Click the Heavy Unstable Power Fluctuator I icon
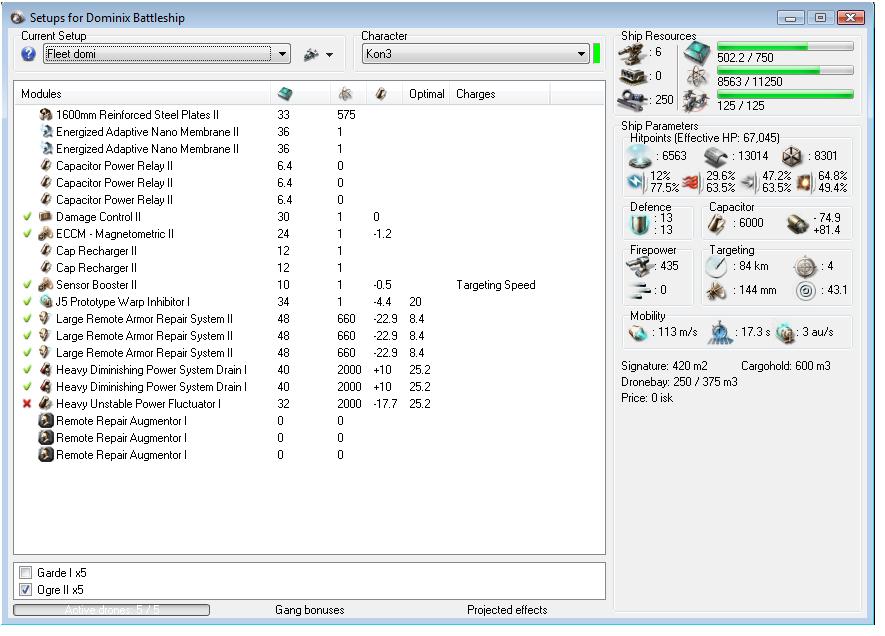Screen dimensions: 885x636 [x=46, y=403]
